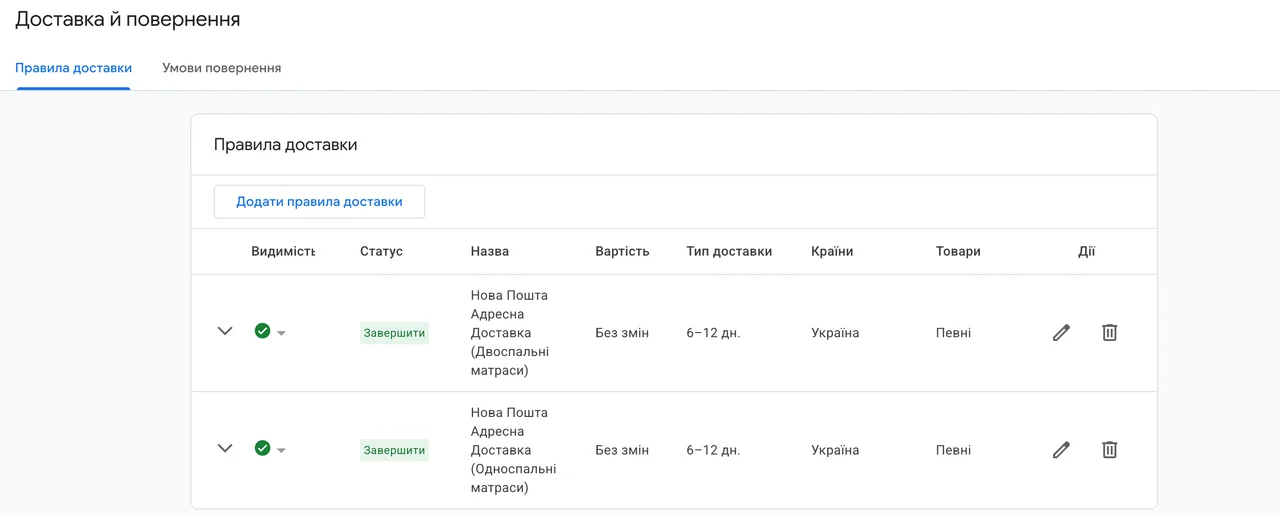Click 6–12 дн. in Двоспальні матраси row
This screenshot has height=515, width=1280.
pos(713,333)
